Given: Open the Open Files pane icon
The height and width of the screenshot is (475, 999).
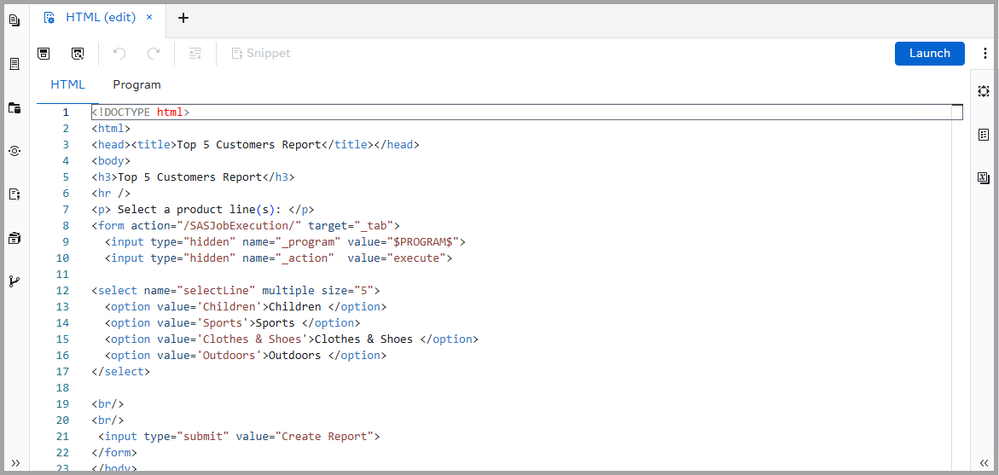Looking at the screenshot, I should pos(14,20).
